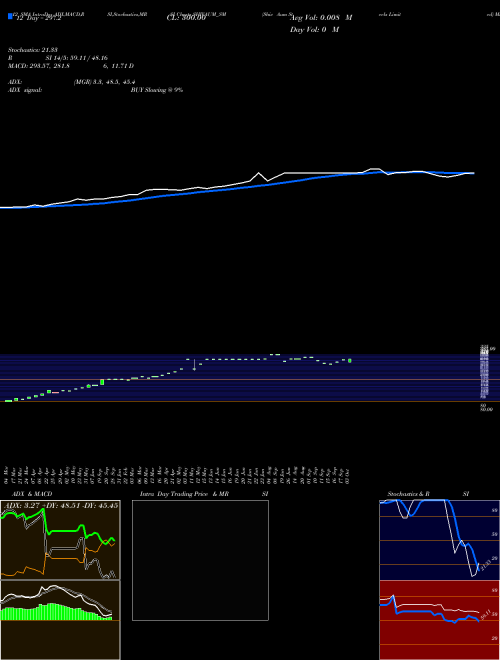500x660 pixels.
Task: Click the 'Avg Vol: 0.008 M' label
Action: click(x=321, y=18)
